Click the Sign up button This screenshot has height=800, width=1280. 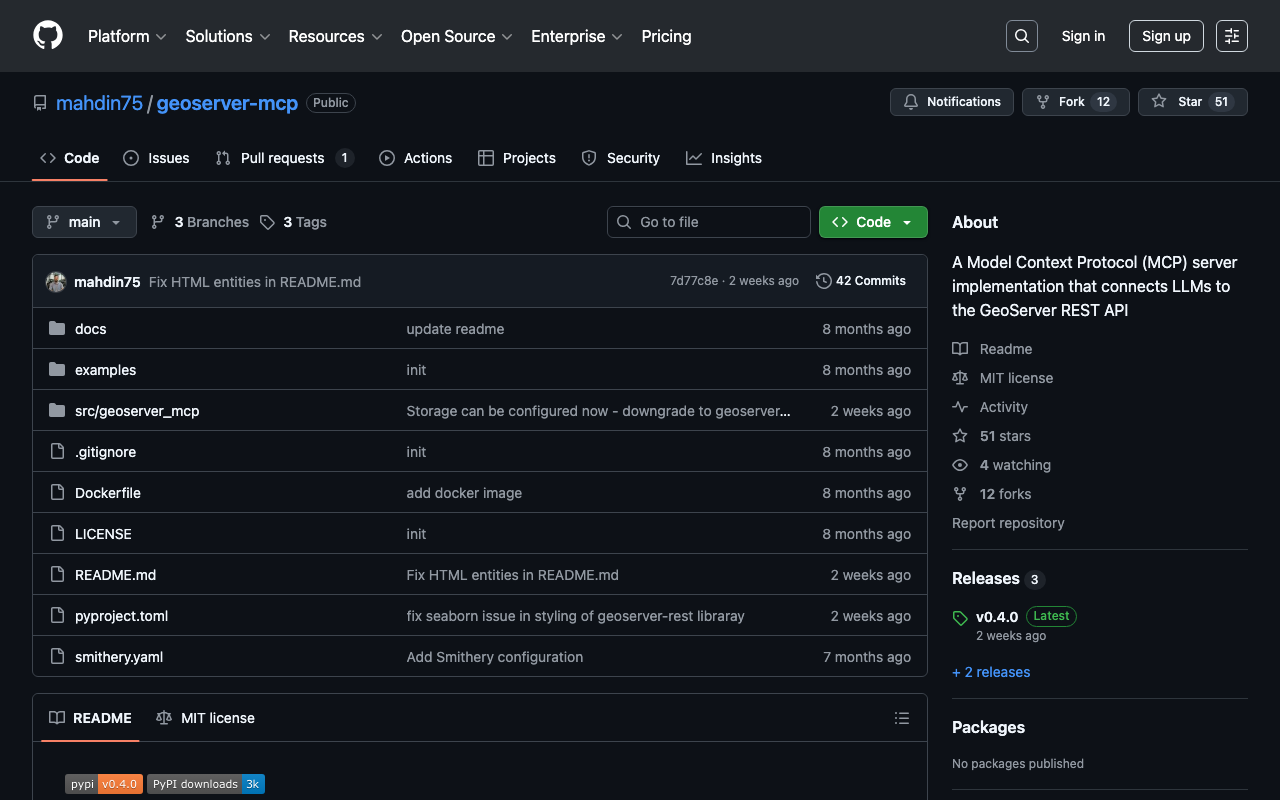[x=1165, y=36]
